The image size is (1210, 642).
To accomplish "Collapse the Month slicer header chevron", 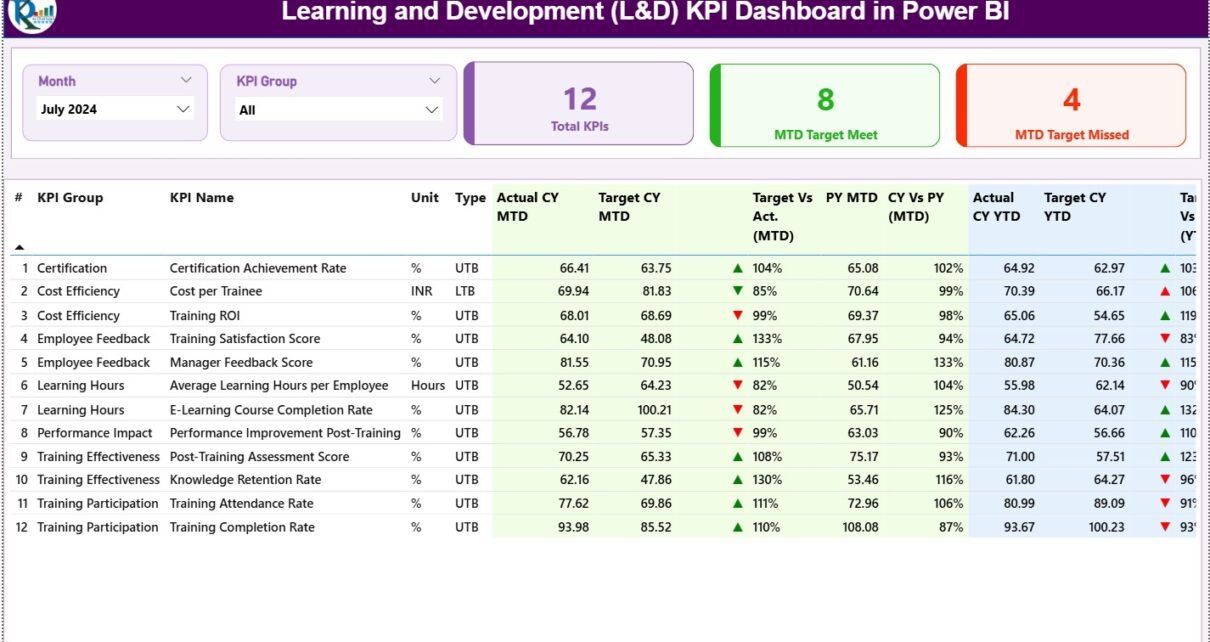I will click(x=186, y=80).
